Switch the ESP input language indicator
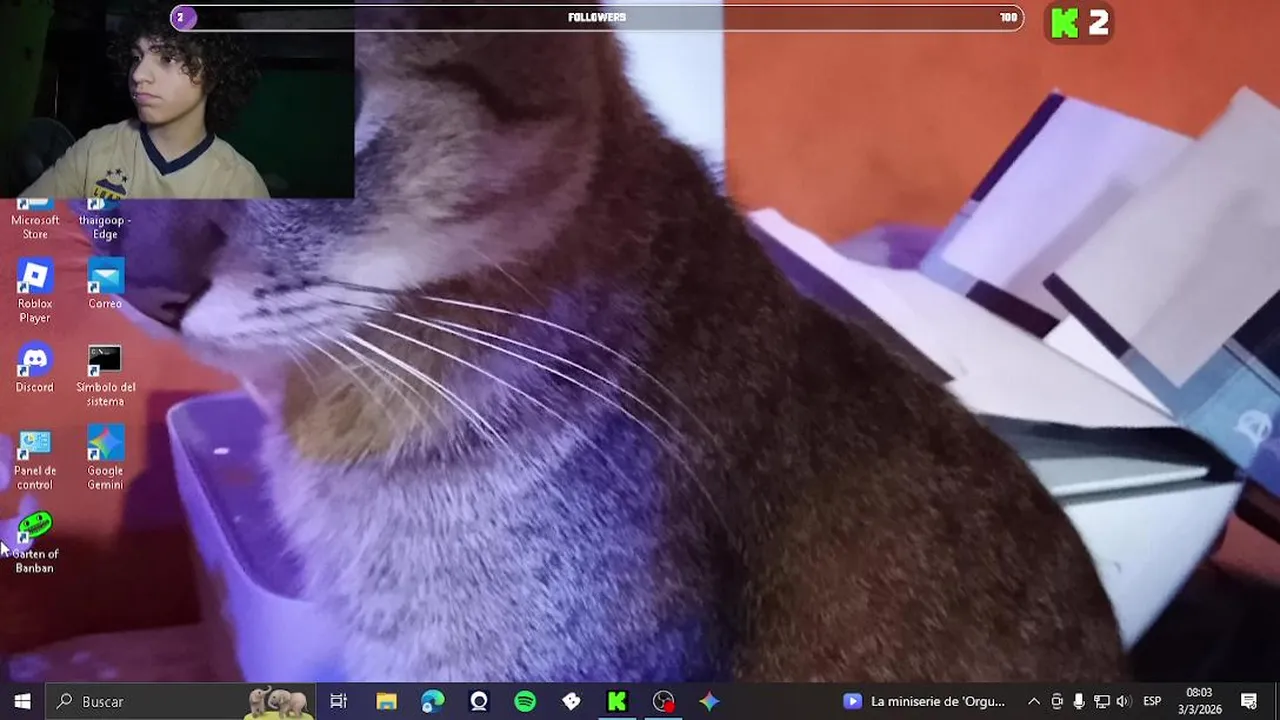 pyautogui.click(x=1152, y=701)
